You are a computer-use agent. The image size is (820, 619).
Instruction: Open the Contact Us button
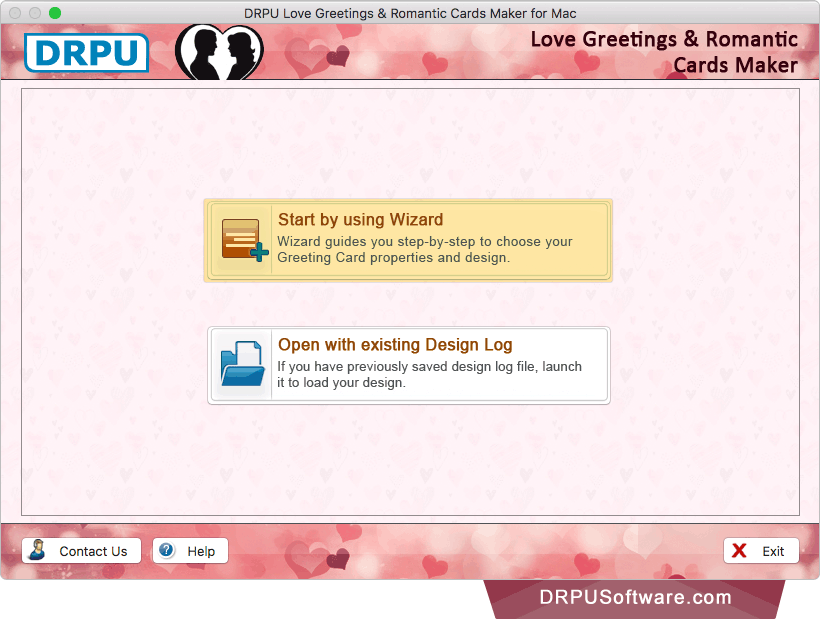[x=82, y=551]
